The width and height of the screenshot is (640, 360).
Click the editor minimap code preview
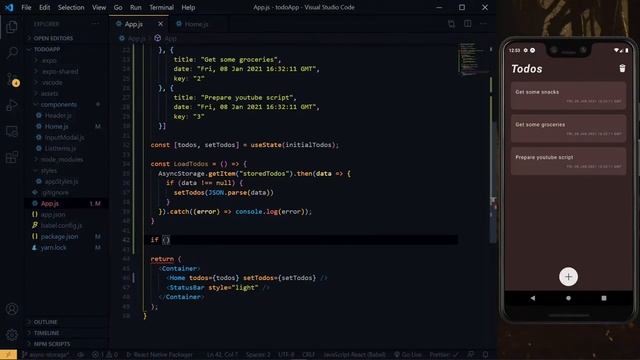(x=473, y=59)
